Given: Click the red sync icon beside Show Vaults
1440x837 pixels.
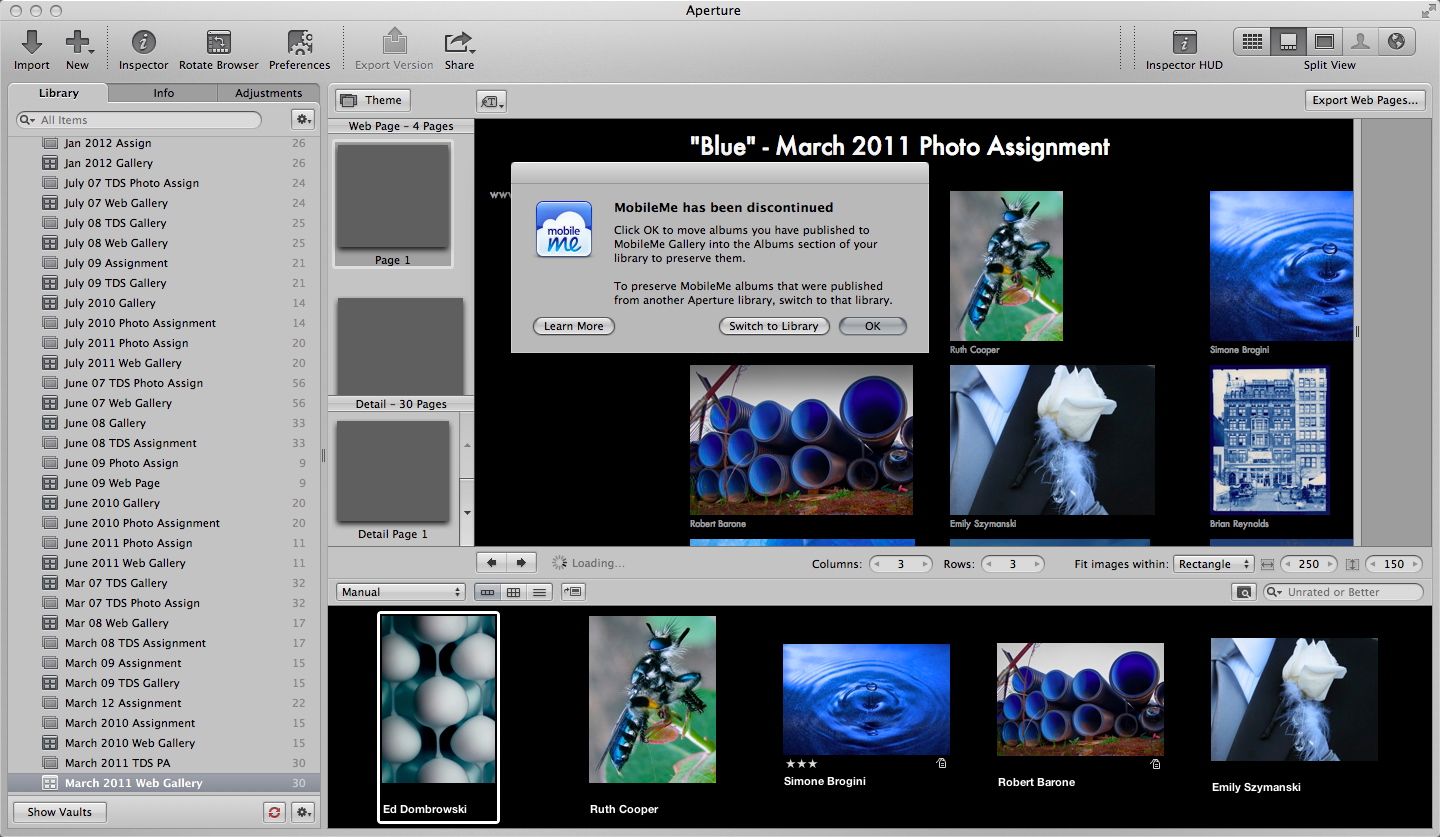Looking at the screenshot, I should click(275, 812).
